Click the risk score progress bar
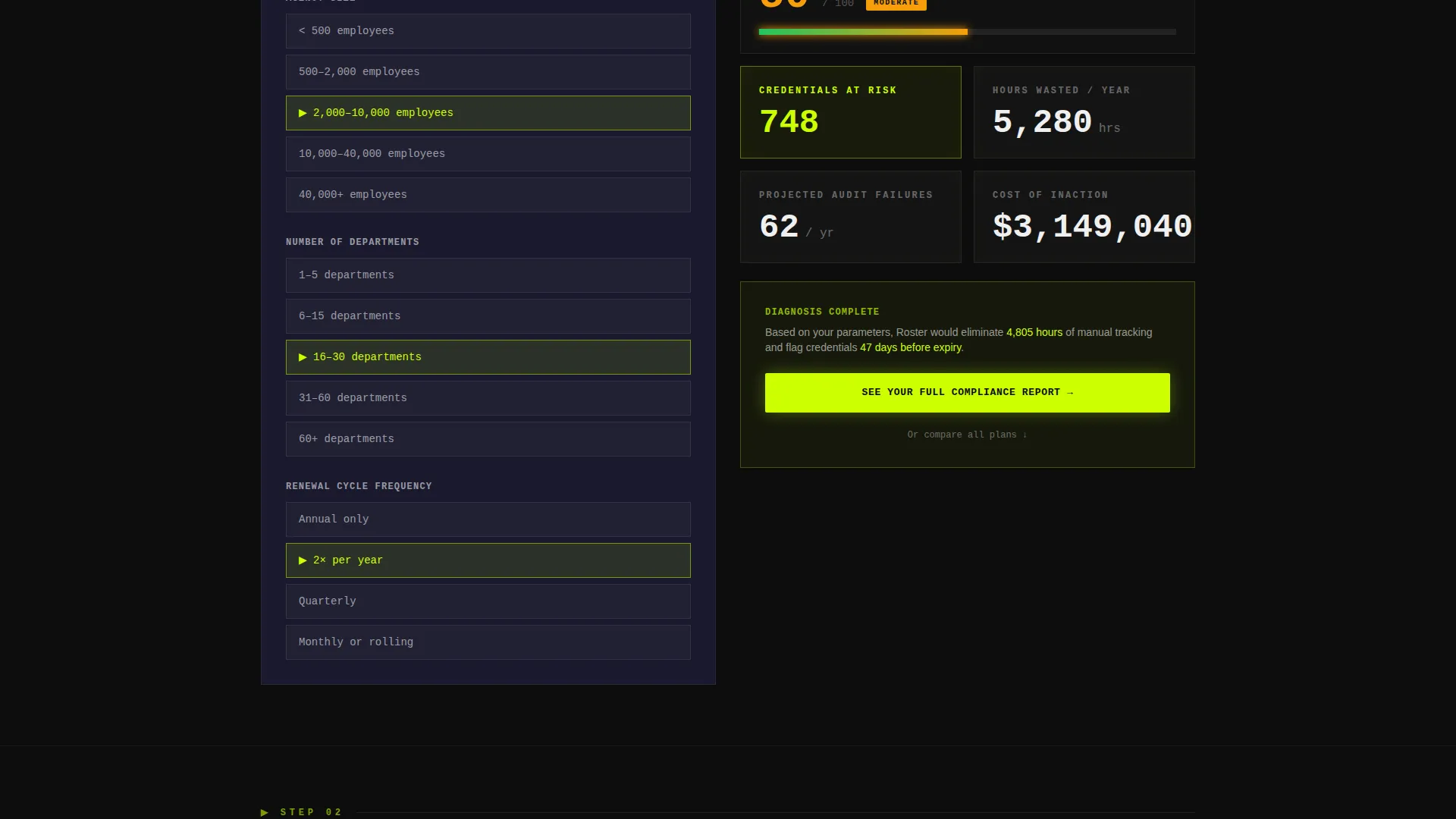1456x819 pixels. (967, 32)
